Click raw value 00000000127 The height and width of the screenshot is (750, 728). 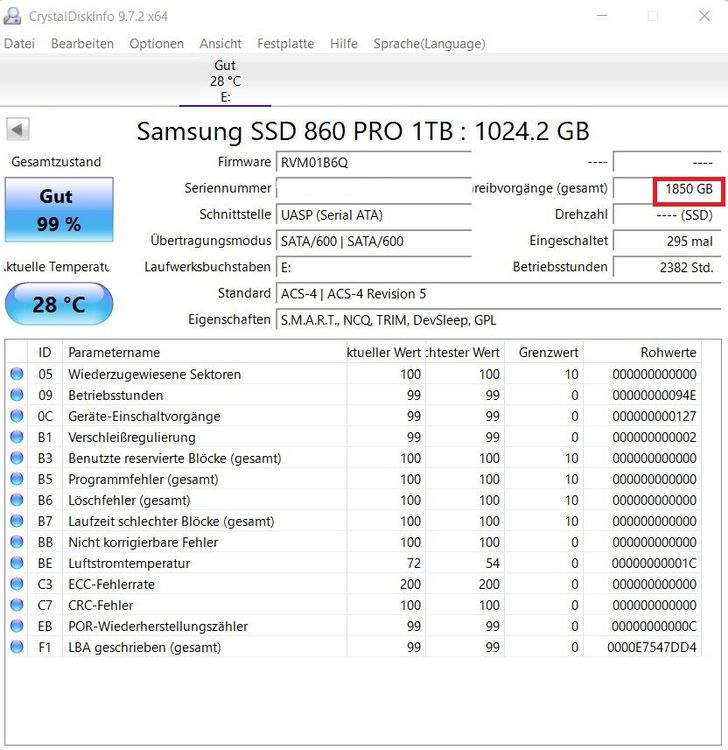click(x=654, y=416)
